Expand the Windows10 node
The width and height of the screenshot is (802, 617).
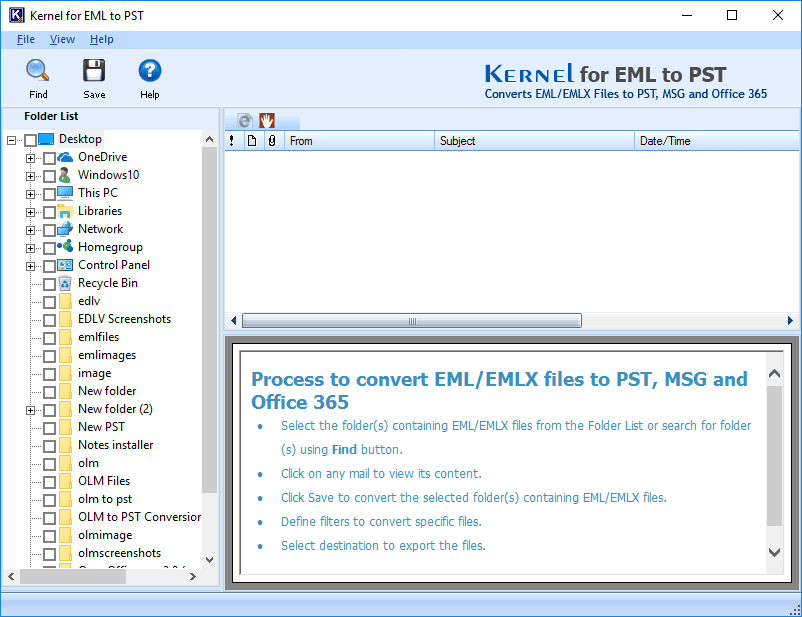point(30,177)
